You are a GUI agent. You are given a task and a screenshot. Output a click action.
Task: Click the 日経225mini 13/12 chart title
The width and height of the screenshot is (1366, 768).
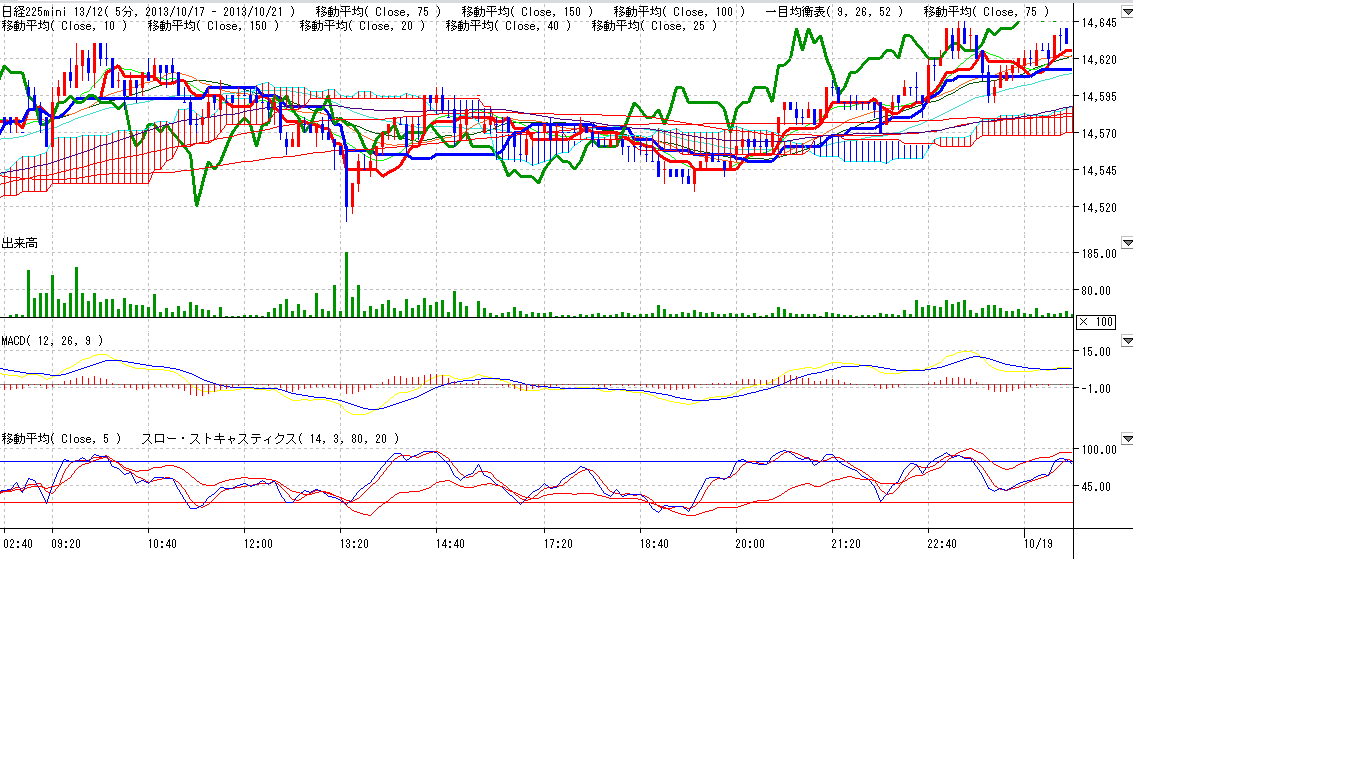pyautogui.click(x=53, y=11)
